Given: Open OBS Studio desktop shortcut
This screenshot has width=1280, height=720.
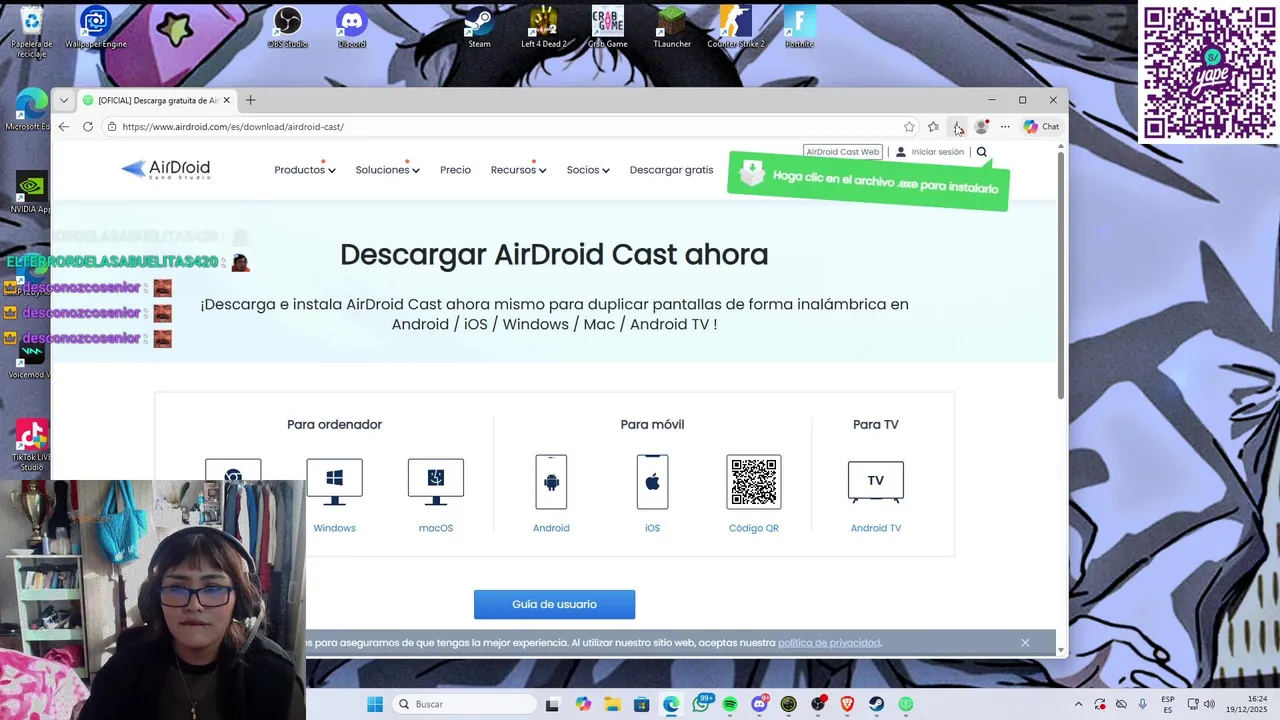Looking at the screenshot, I should pyautogui.click(x=288, y=27).
